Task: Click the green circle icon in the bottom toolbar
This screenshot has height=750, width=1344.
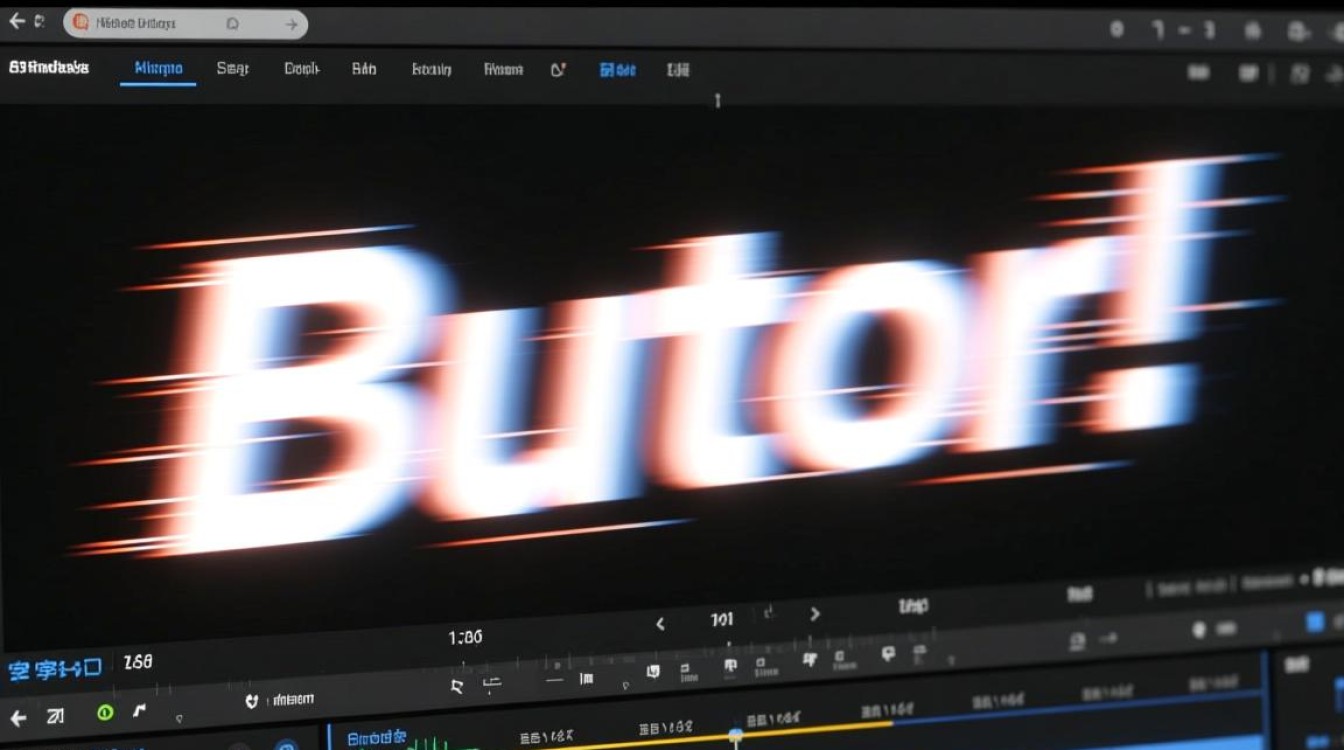Action: [x=105, y=713]
